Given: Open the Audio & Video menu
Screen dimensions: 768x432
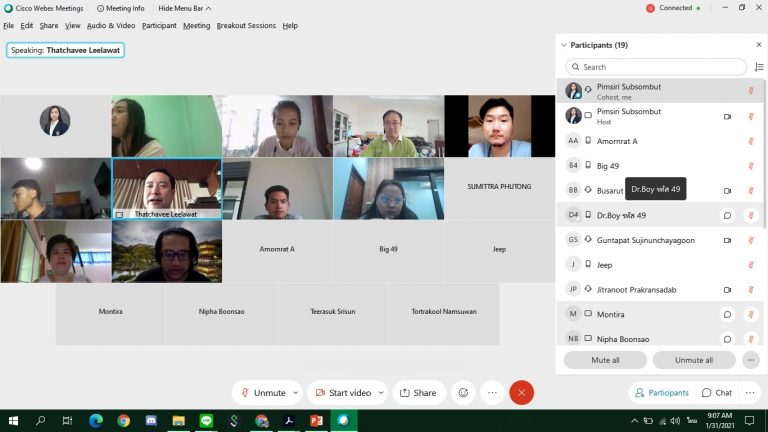Looking at the screenshot, I should 111,26.
